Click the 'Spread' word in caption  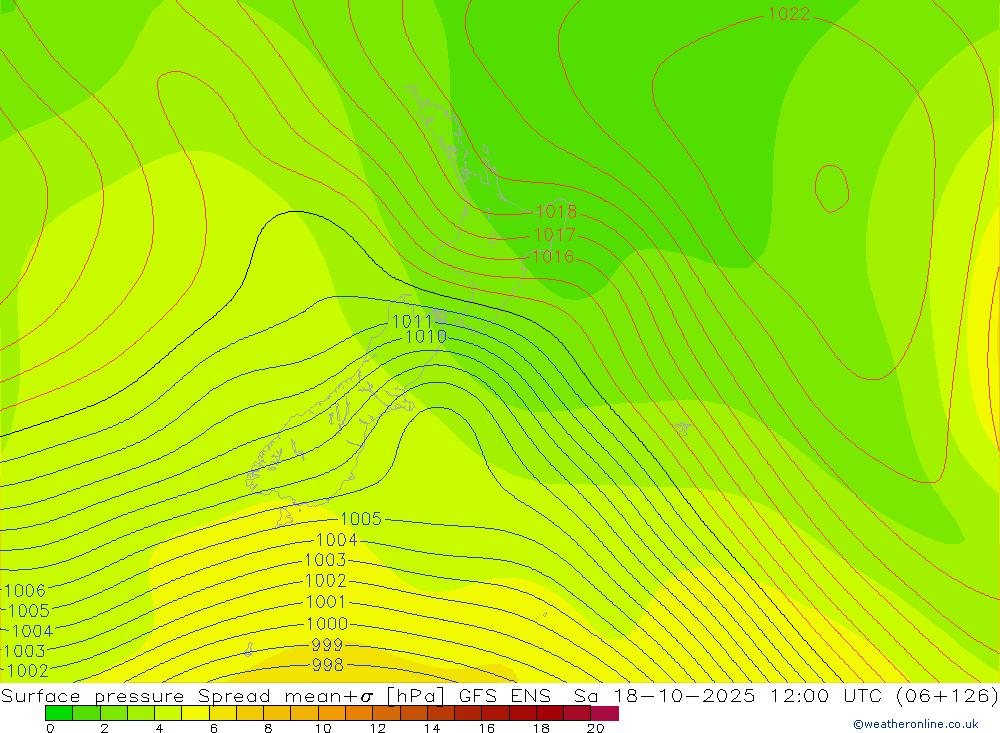234,695
